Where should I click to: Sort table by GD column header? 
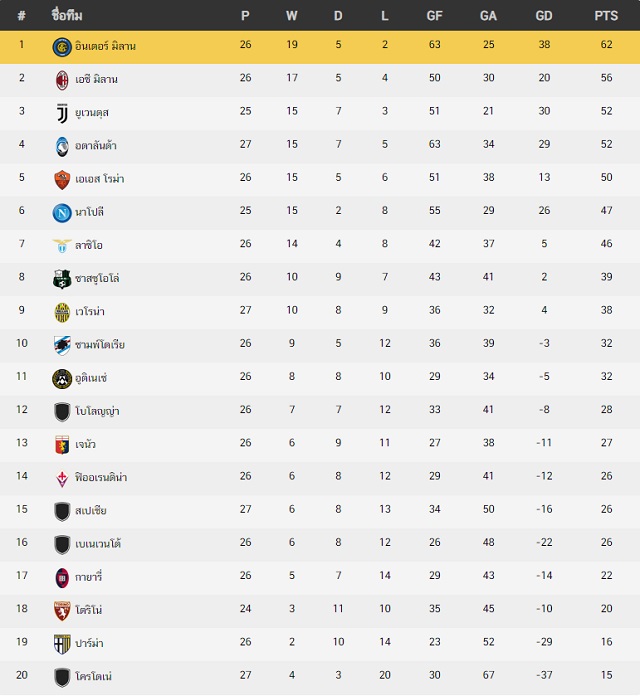point(544,16)
